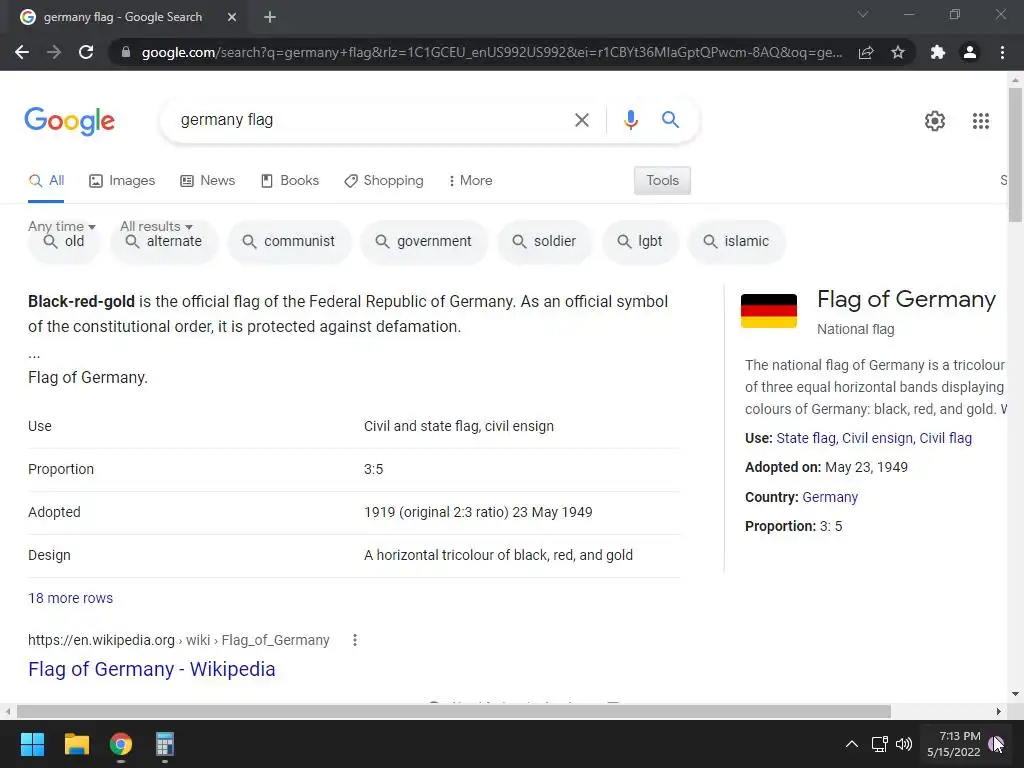Click the Germany flag thumbnail image
The width and height of the screenshot is (1024, 768).
click(769, 311)
